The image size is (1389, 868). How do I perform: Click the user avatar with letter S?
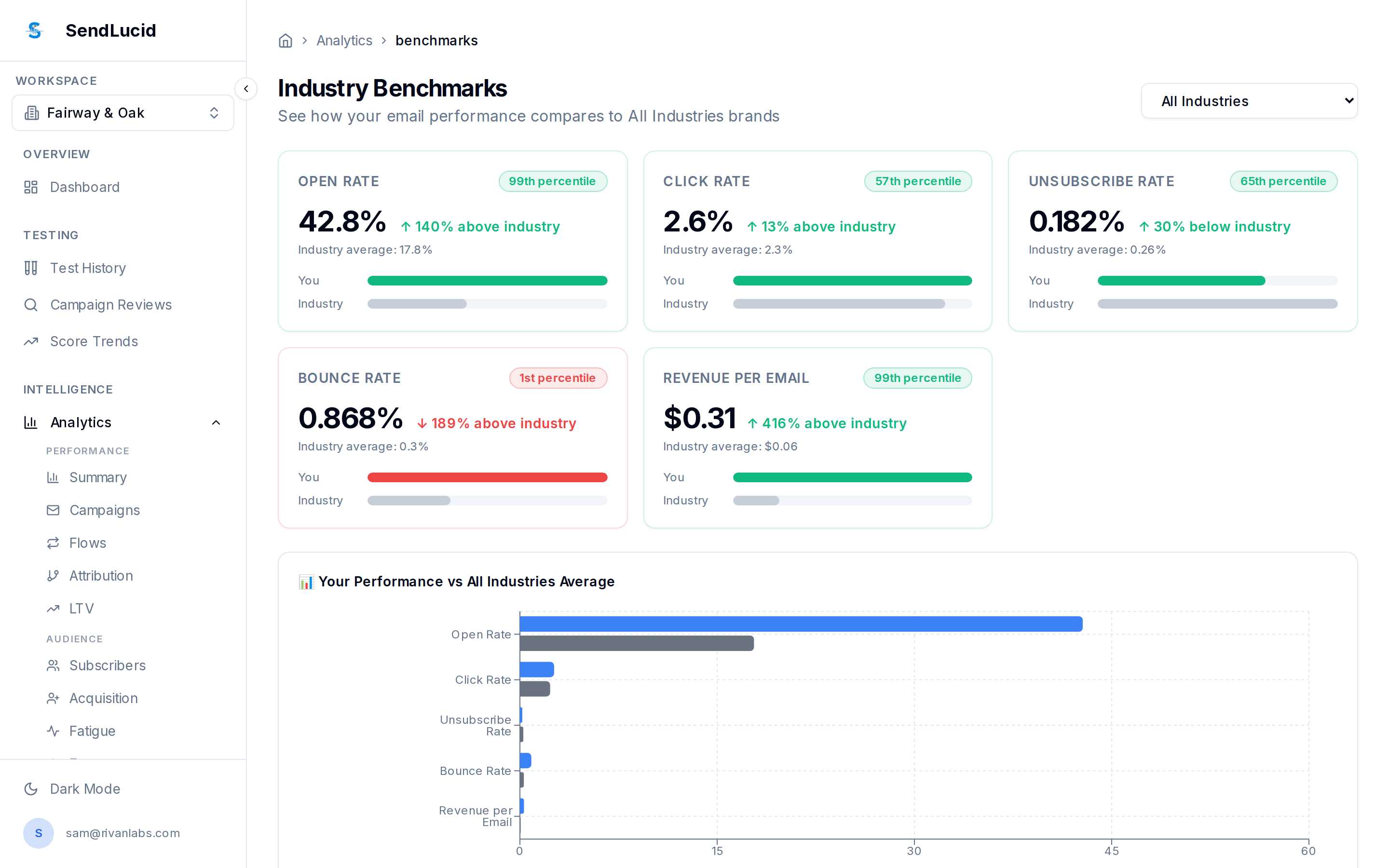pyautogui.click(x=39, y=833)
